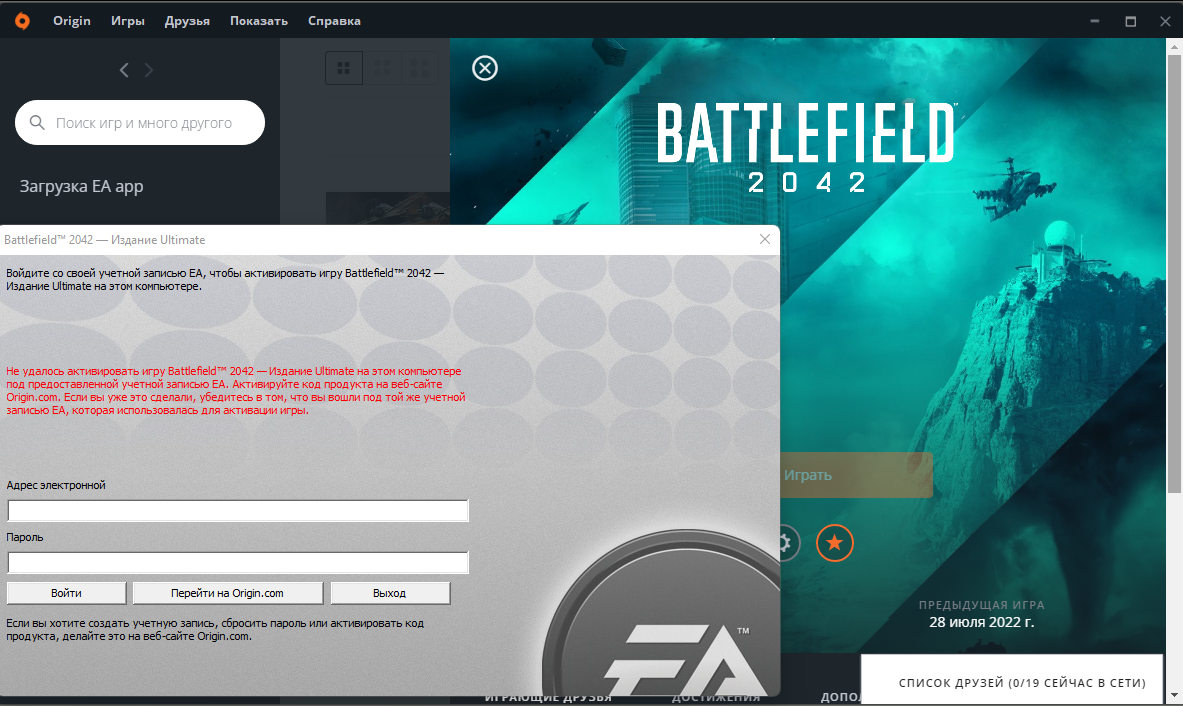Screen dimensions: 1183x706
Task: Toggle the favorite star icon
Action: point(834,542)
